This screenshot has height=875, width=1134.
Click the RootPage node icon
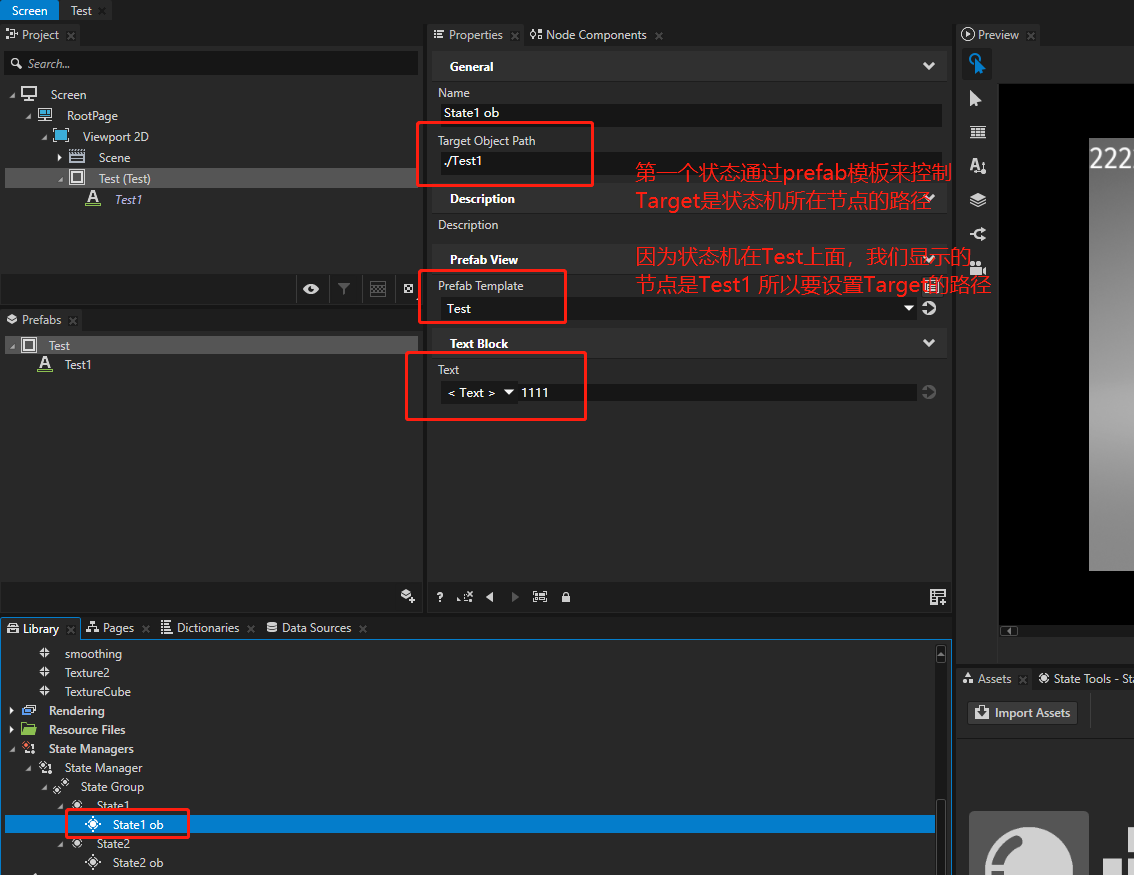(x=45, y=115)
